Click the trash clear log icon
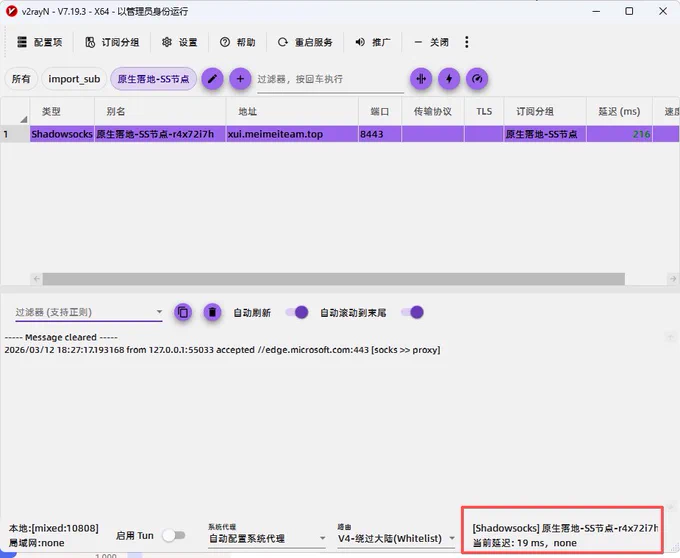The image size is (680, 558). click(x=212, y=312)
